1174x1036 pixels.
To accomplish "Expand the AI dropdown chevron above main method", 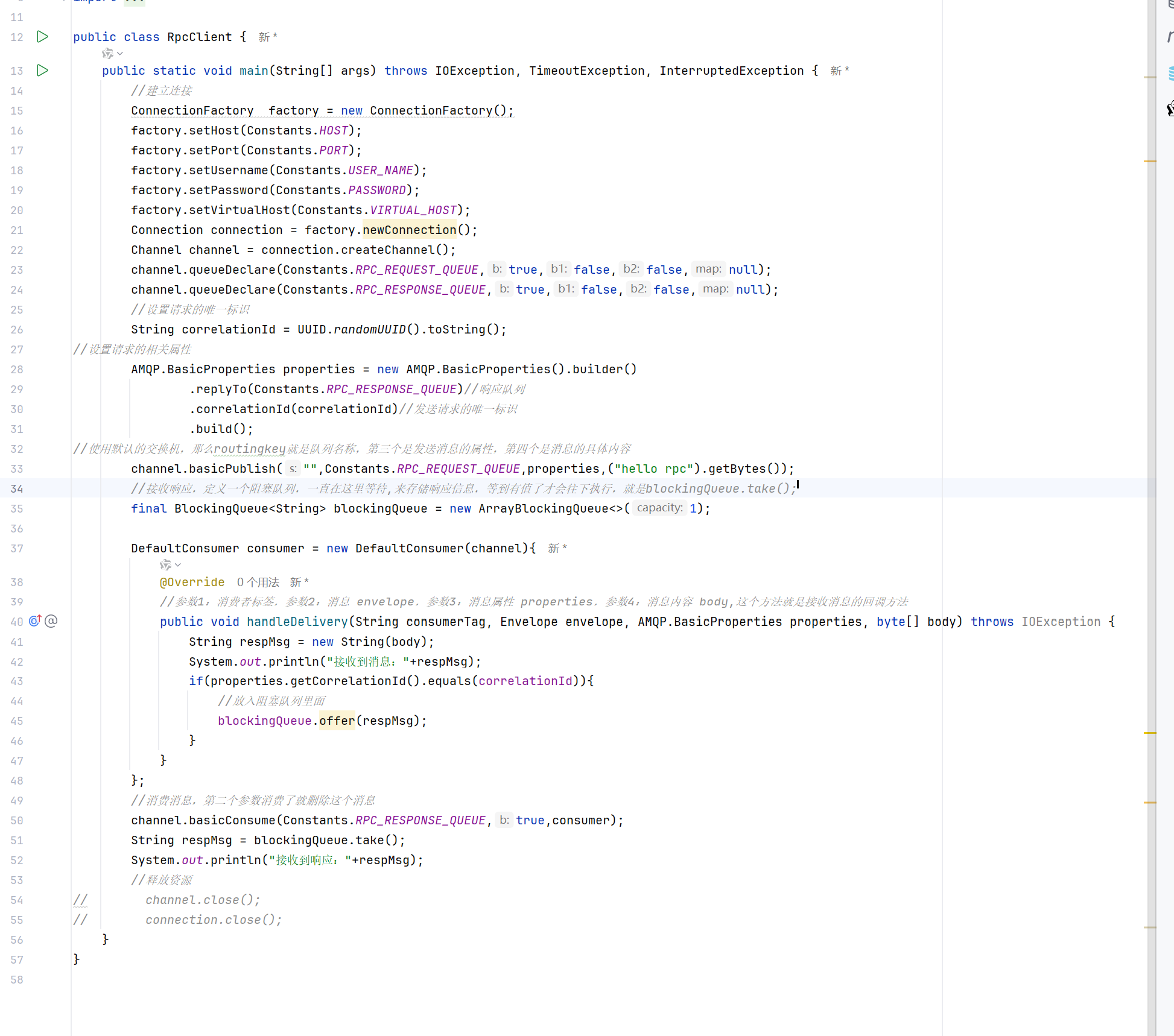I will (120, 54).
